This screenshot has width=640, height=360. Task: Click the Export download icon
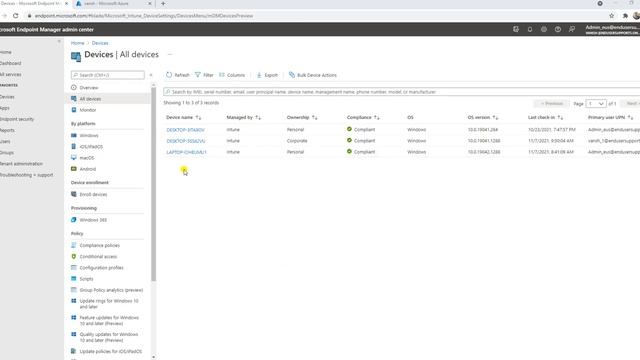(x=259, y=75)
